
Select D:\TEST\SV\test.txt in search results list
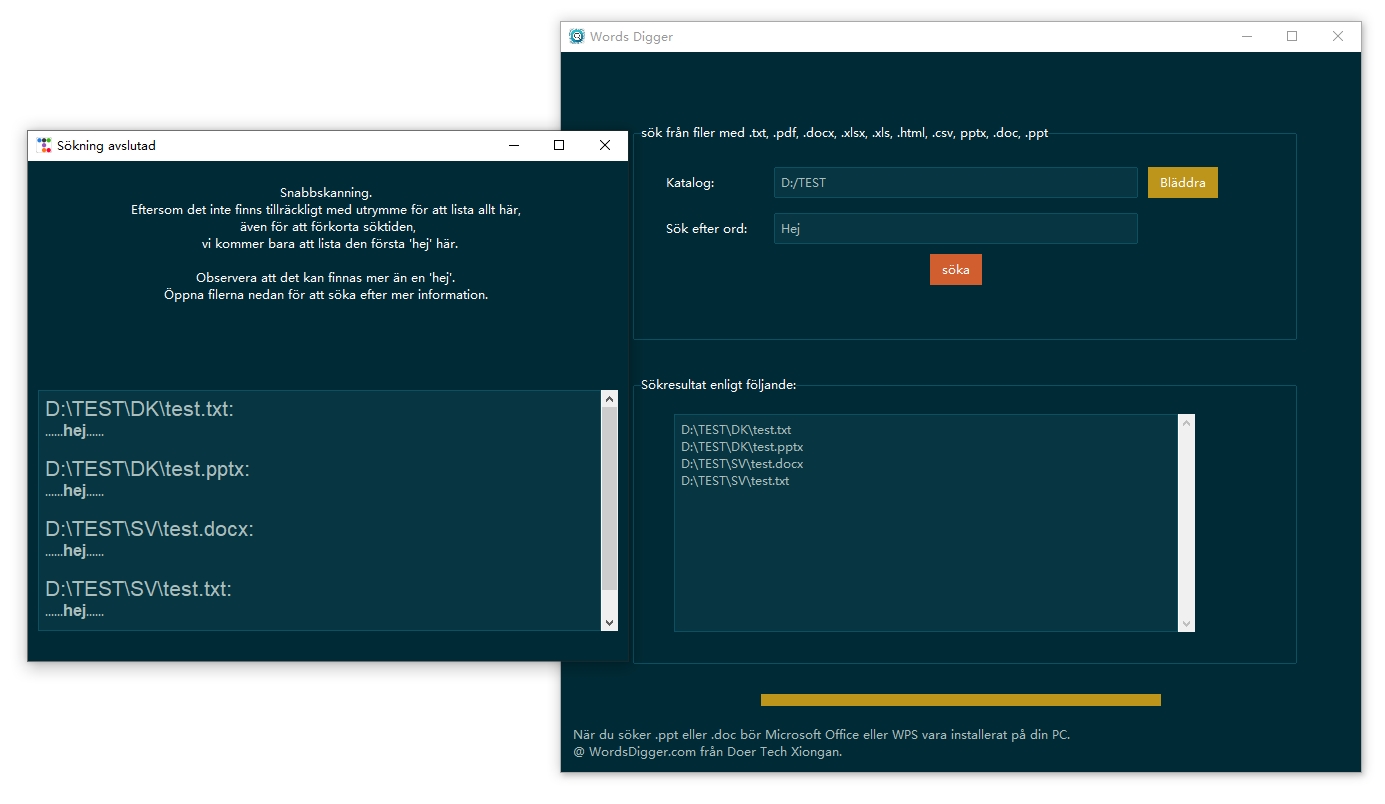(735, 481)
